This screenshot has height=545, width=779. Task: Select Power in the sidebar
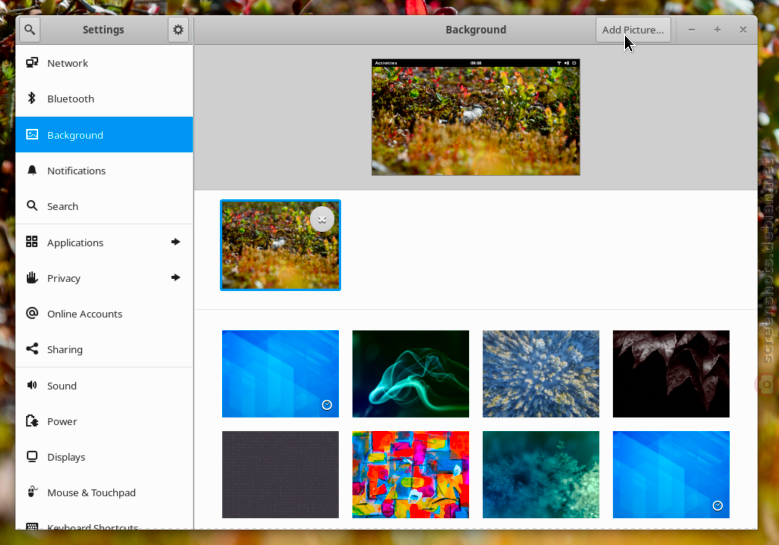[104, 422]
